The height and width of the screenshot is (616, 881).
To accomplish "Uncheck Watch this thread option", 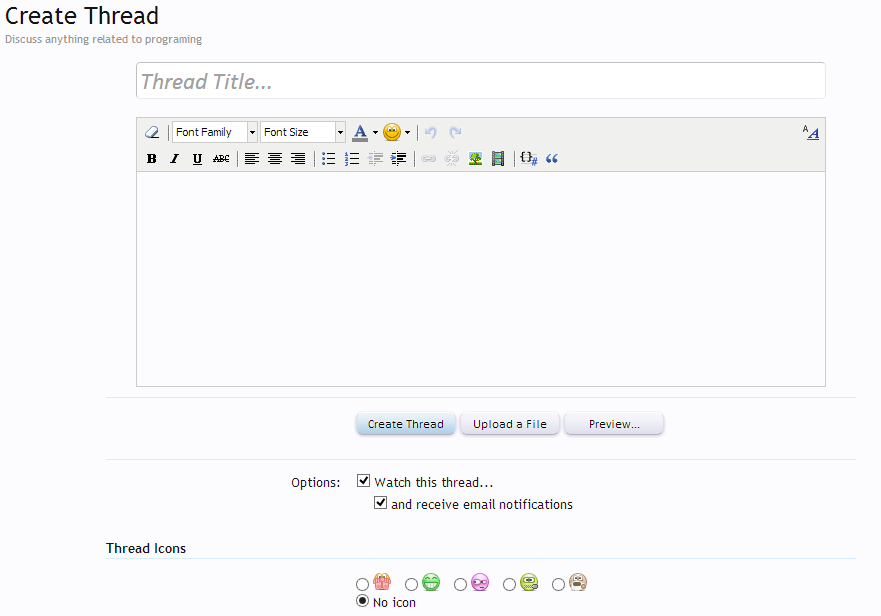I will coord(364,481).
